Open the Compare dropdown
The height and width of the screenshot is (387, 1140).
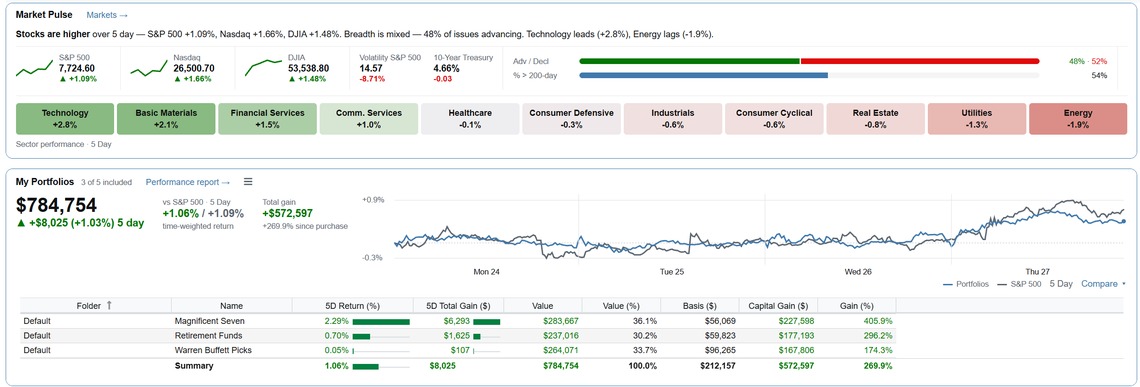[1103, 284]
